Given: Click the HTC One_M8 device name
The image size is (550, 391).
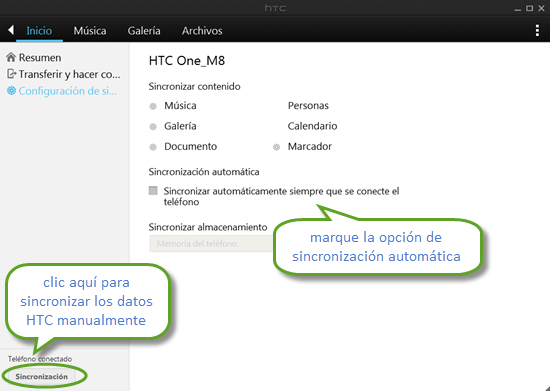Looking at the screenshot, I should (187, 61).
